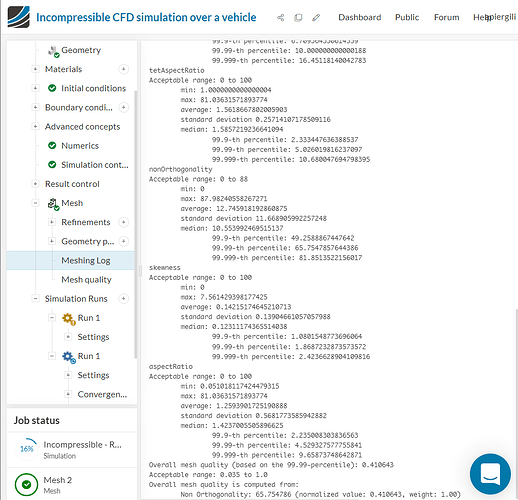This screenshot has height=500, width=518.
Task: Expand the Result control node
Action: [35, 184]
